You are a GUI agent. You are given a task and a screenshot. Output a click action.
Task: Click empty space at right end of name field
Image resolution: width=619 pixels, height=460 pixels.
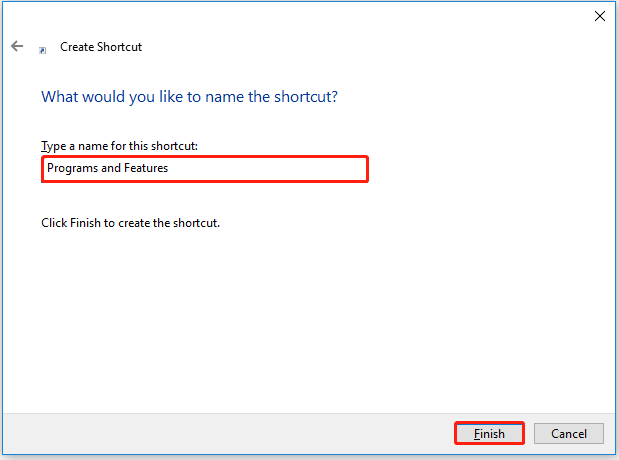coord(320,168)
